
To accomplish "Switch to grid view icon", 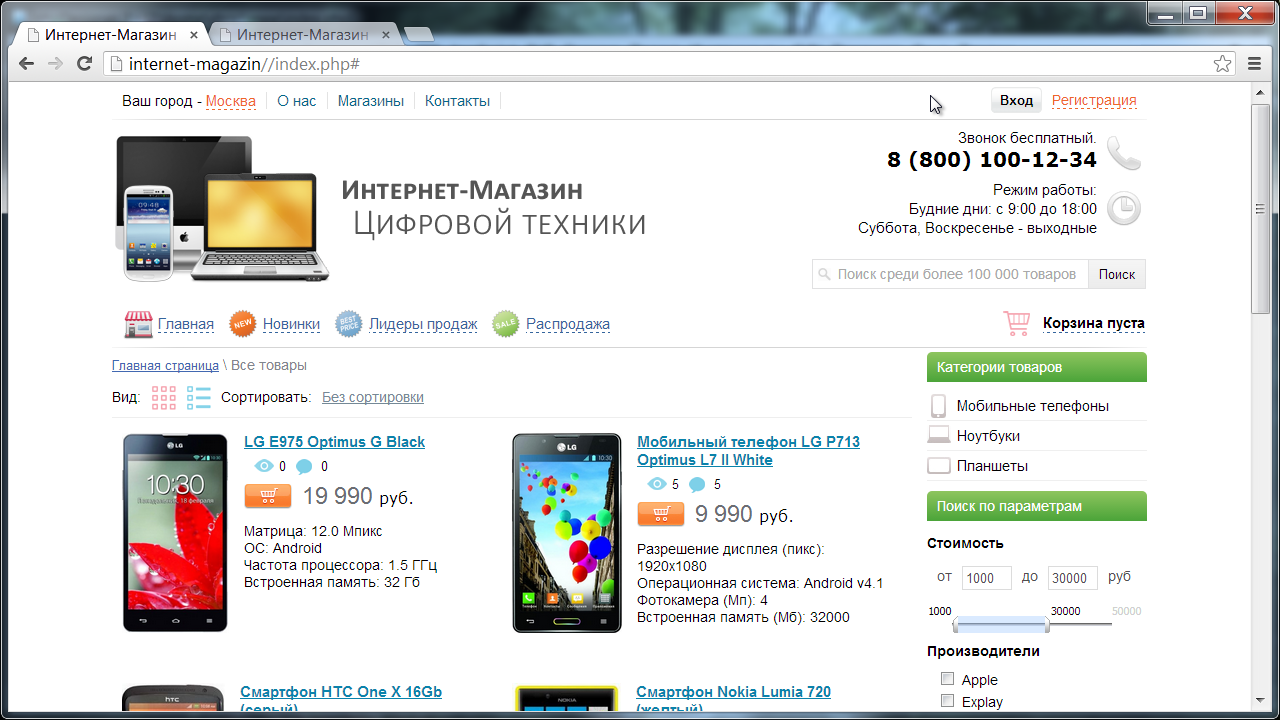I will coord(164,398).
